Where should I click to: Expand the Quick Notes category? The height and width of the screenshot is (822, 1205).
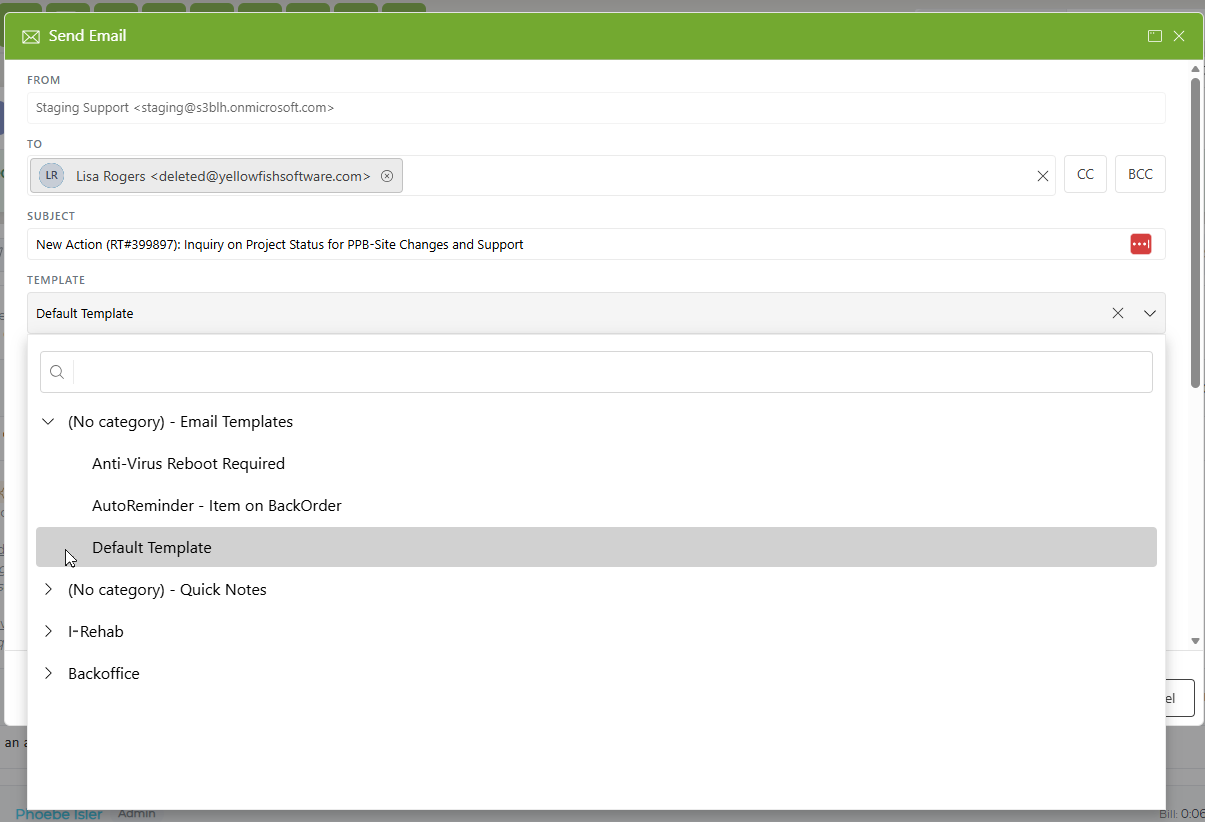point(47,590)
